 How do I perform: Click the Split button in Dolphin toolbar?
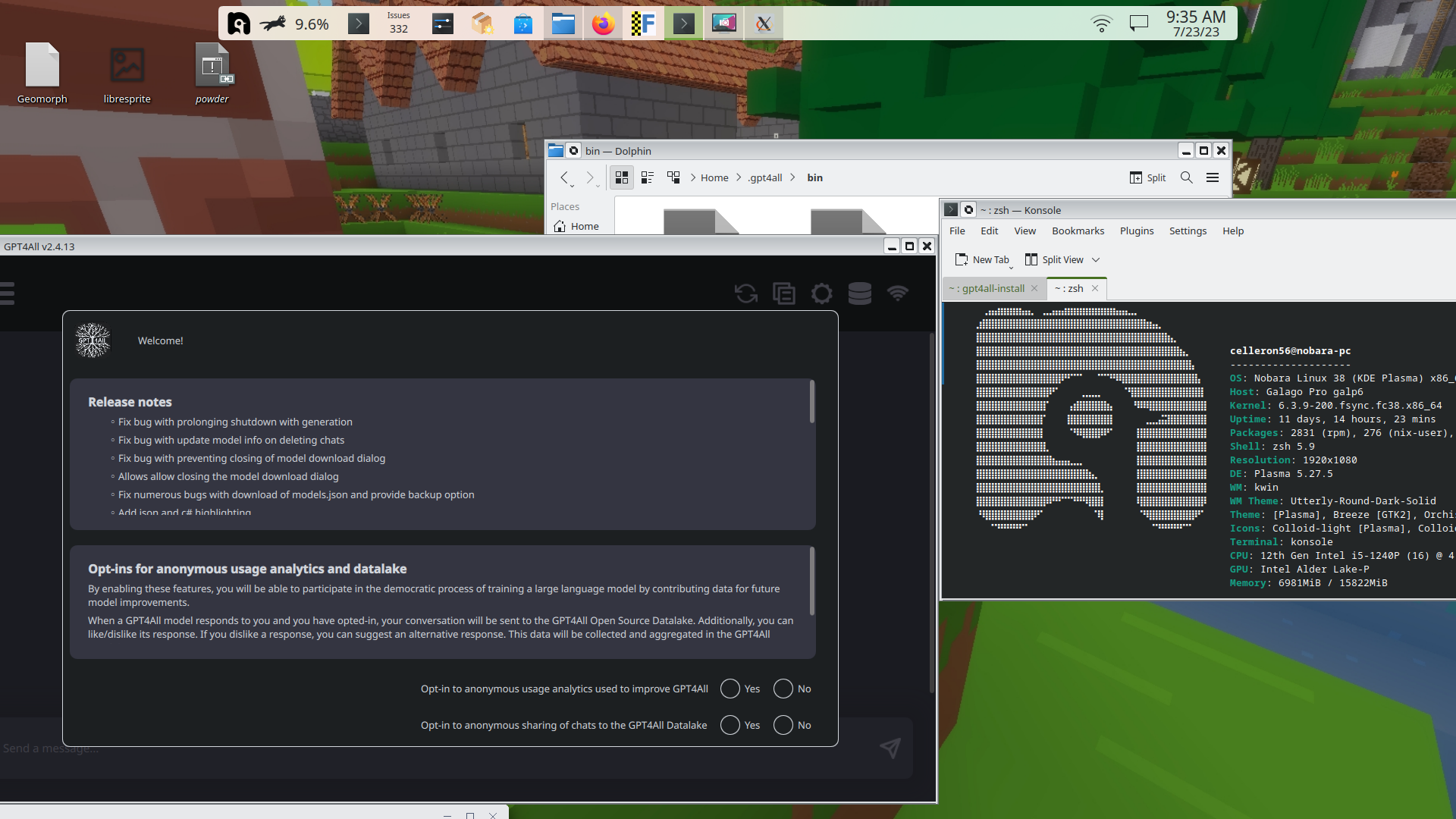pyautogui.click(x=1147, y=177)
